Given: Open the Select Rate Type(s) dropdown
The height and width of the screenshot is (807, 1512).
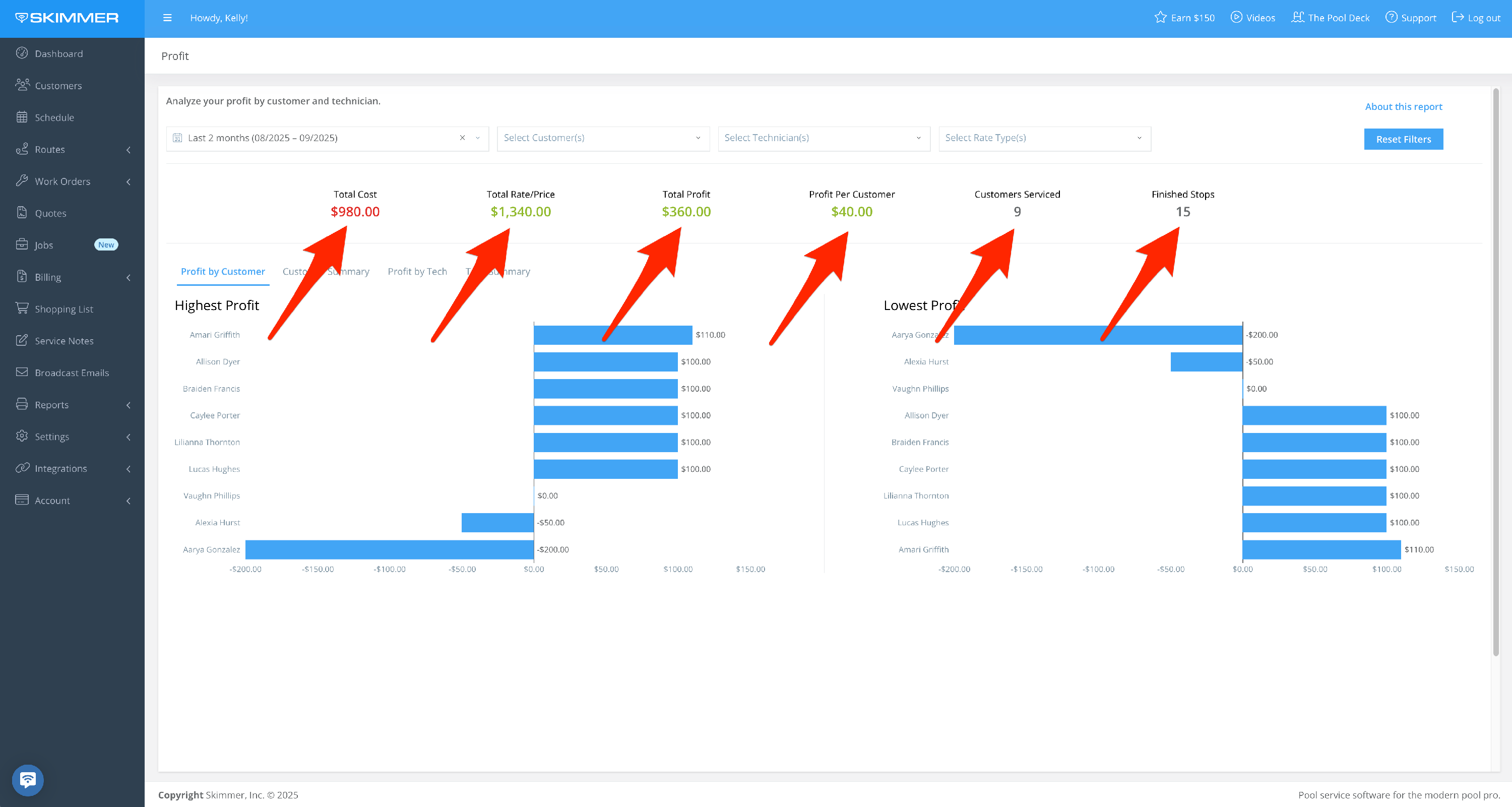Looking at the screenshot, I should [1044, 138].
